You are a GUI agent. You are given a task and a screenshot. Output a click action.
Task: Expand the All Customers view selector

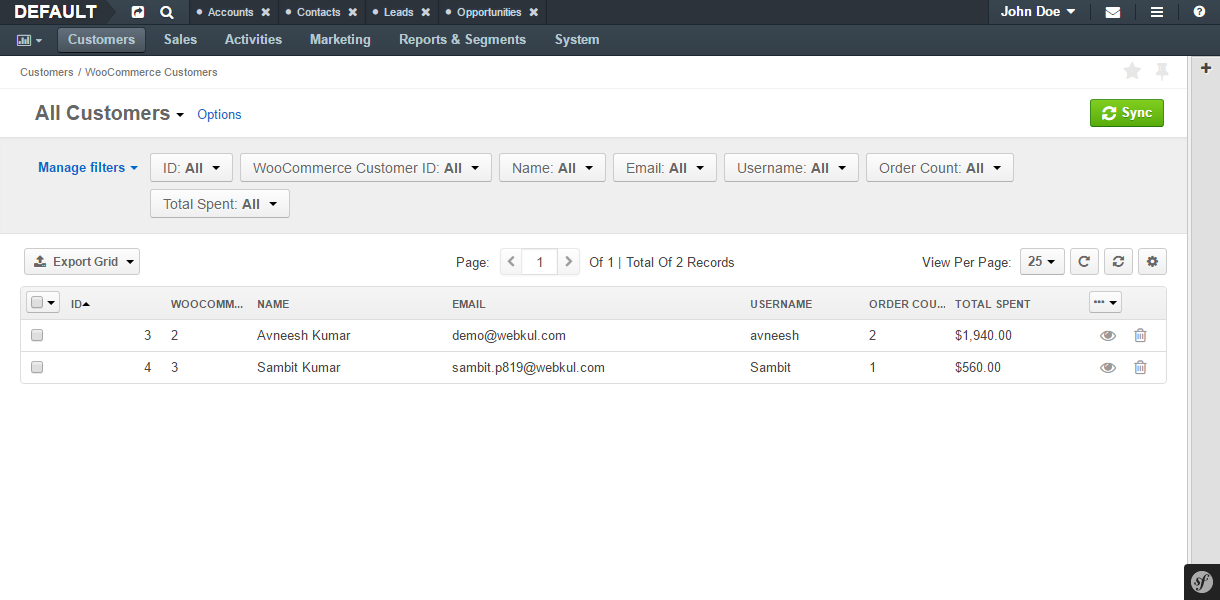pos(110,114)
